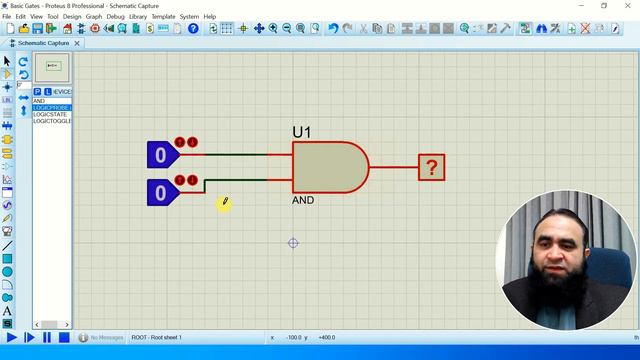The height and width of the screenshot is (360, 640).
Task: Open the Edit menu
Action: tap(20, 17)
